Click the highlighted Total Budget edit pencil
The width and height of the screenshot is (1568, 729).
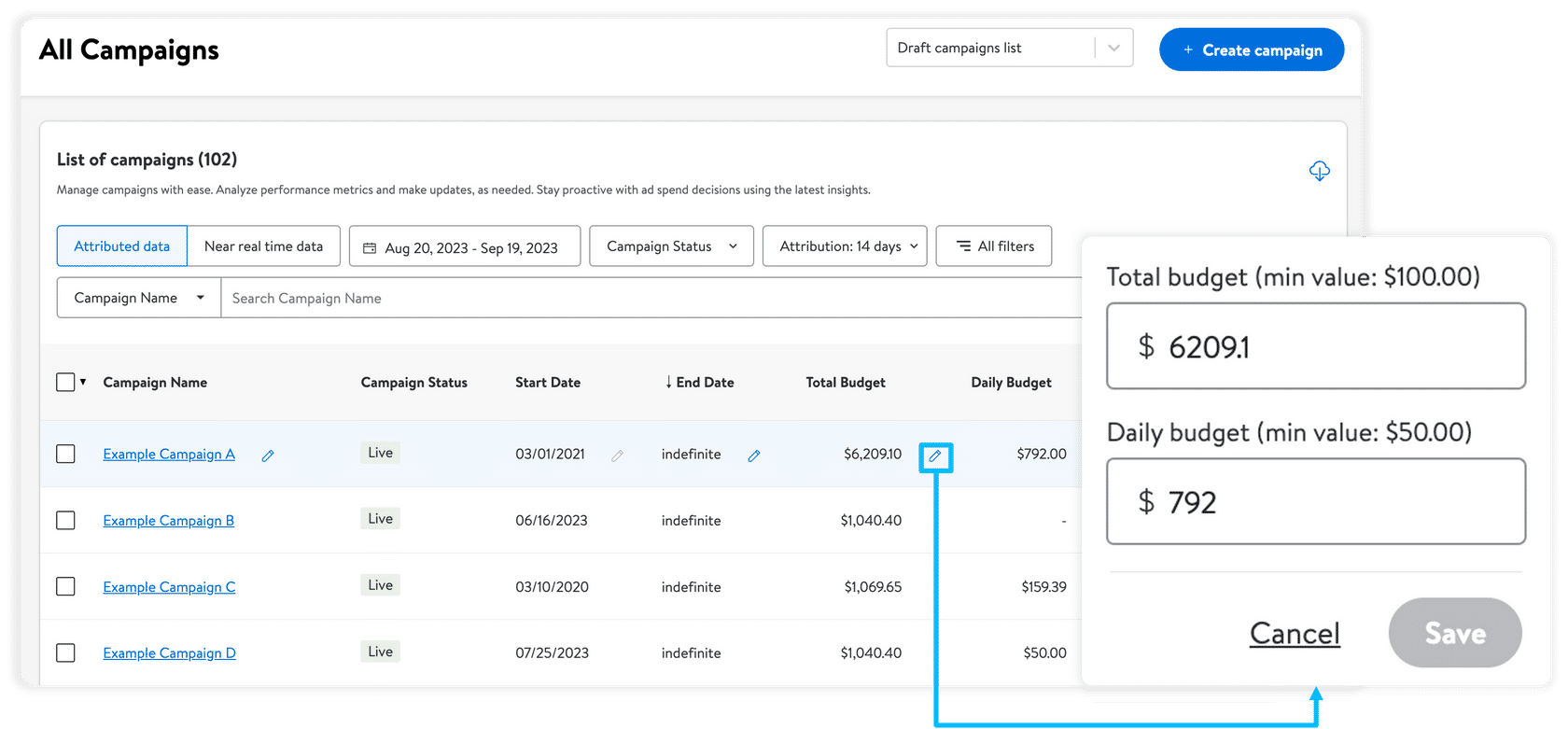(935, 456)
